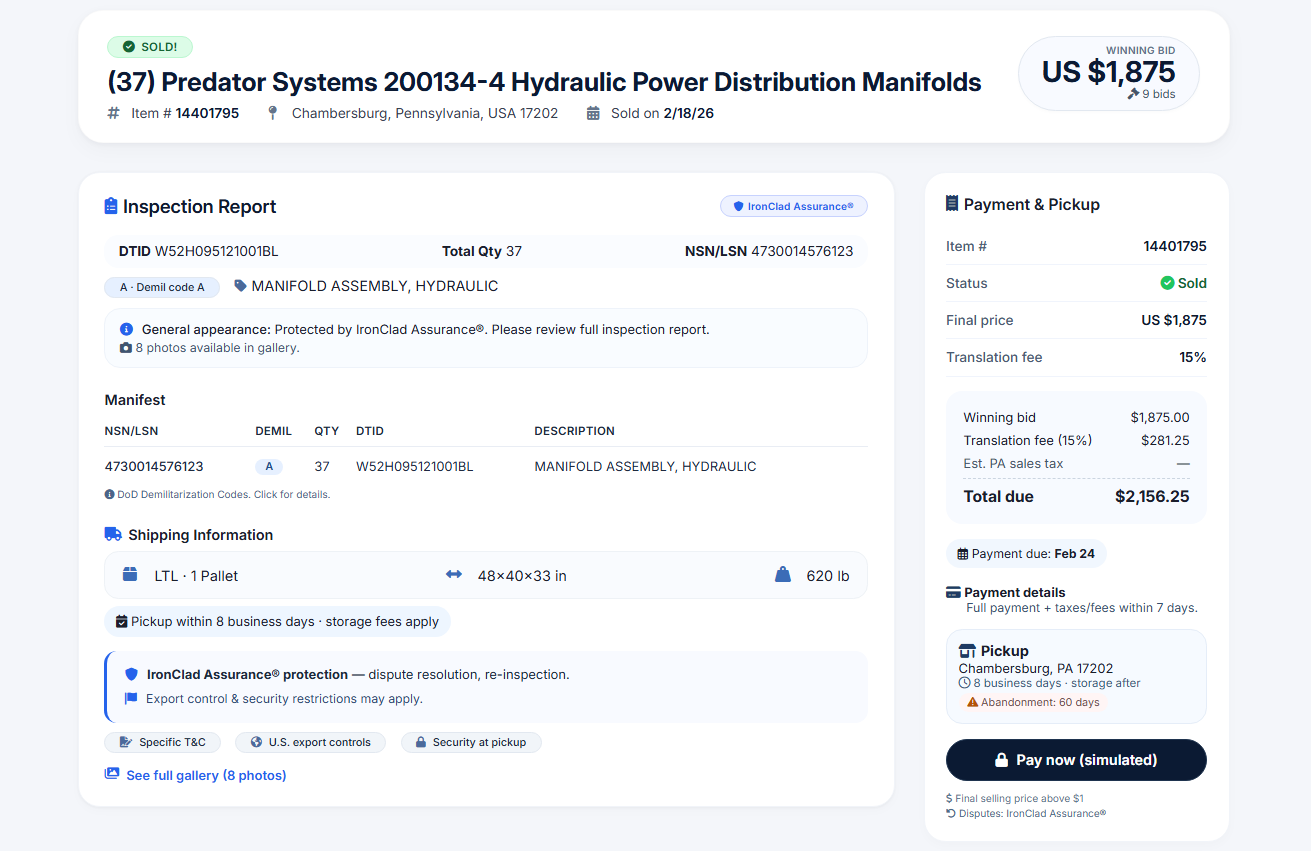1311x851 pixels.
Task: Open the U.S. export controls chip
Action: pyautogui.click(x=310, y=742)
